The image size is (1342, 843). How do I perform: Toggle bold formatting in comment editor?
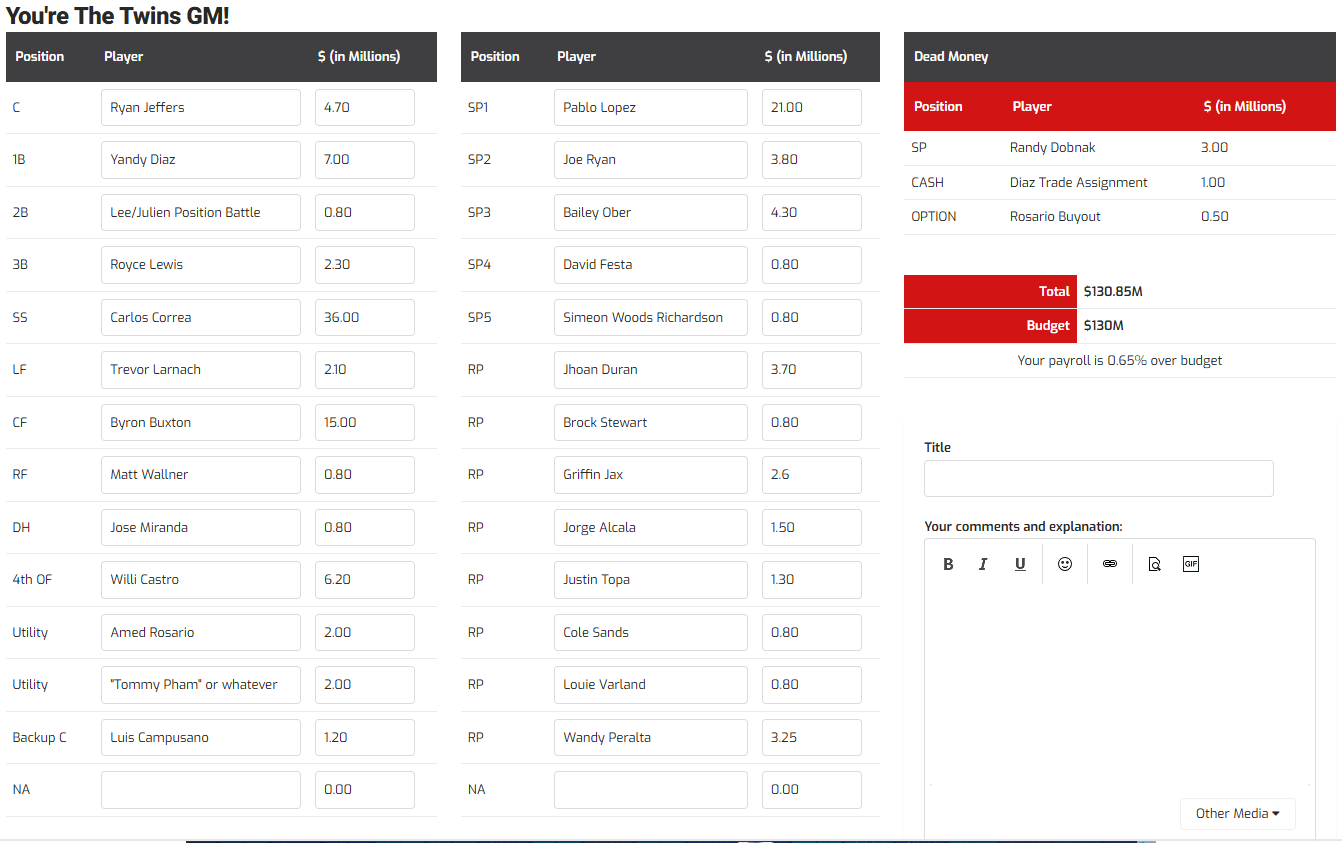948,564
